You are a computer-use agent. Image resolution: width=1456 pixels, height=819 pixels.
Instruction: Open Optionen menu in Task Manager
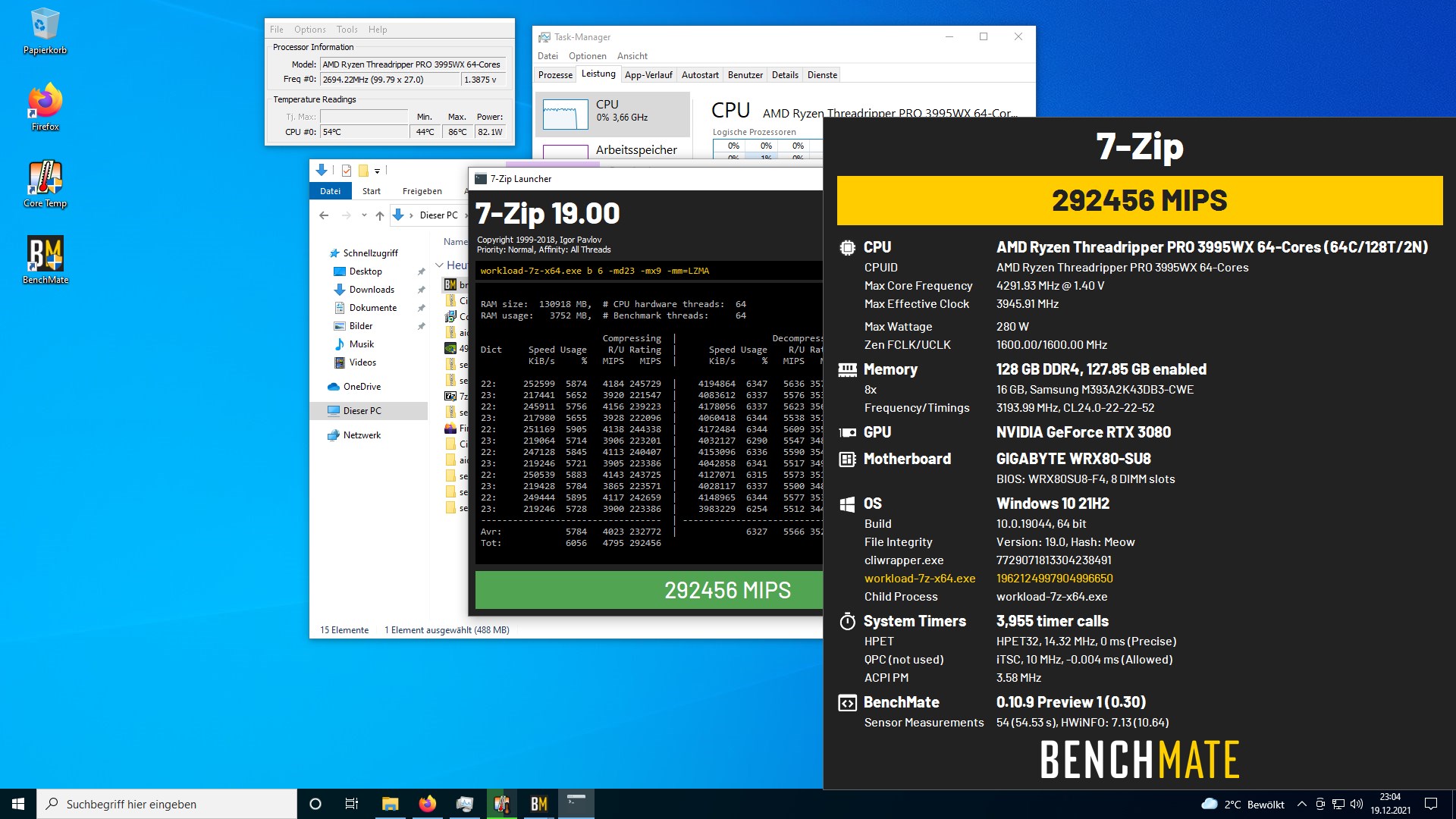[587, 56]
